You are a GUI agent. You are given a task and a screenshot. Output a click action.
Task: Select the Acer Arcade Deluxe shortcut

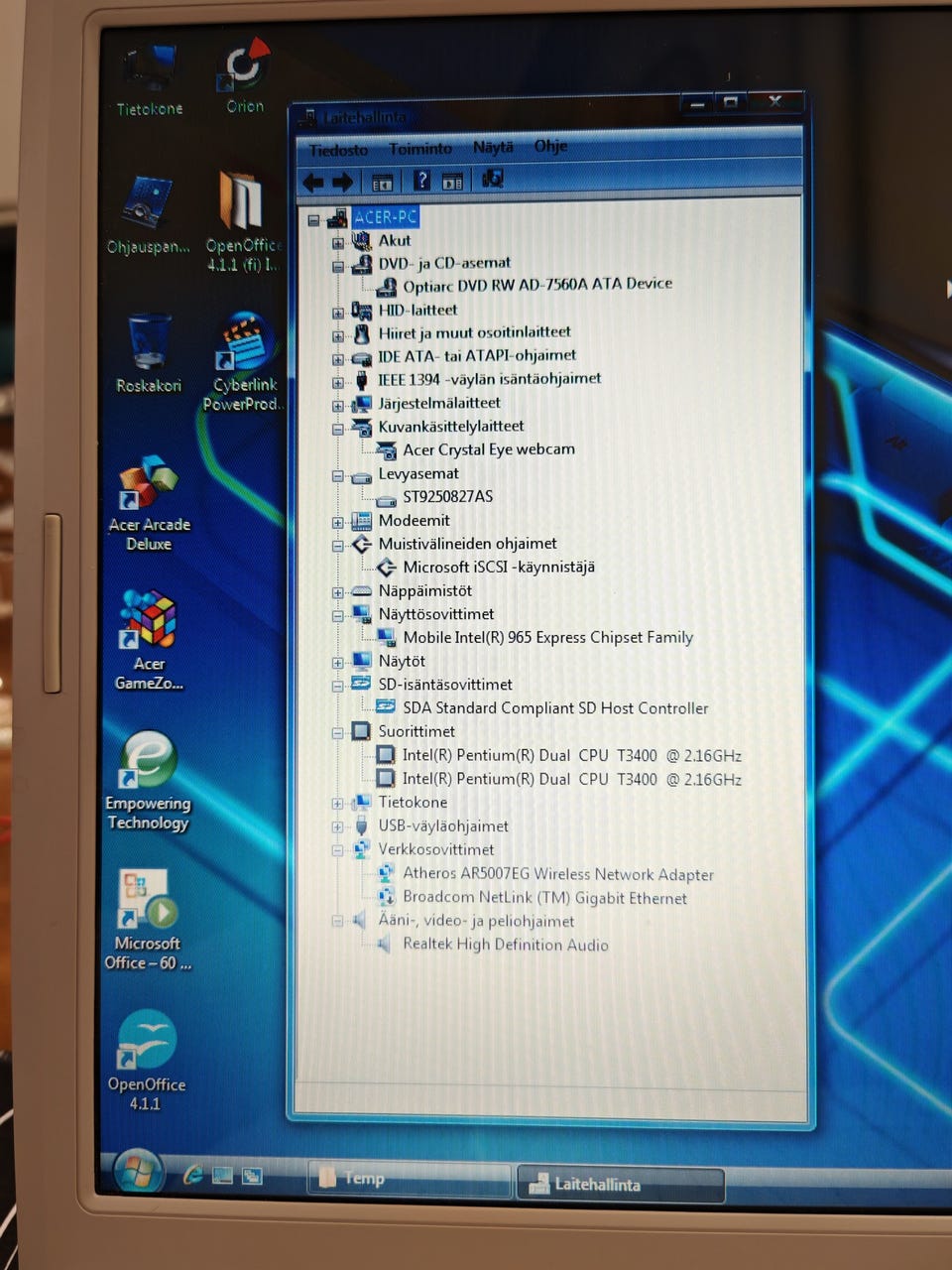pyautogui.click(x=149, y=503)
